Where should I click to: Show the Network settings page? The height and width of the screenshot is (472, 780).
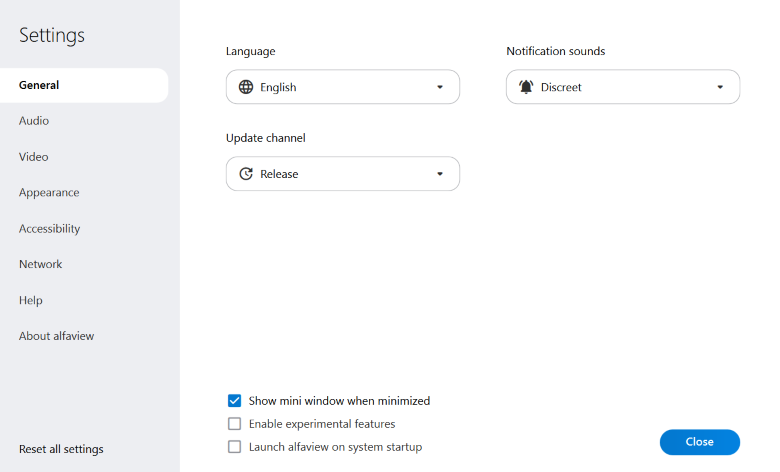coord(41,264)
